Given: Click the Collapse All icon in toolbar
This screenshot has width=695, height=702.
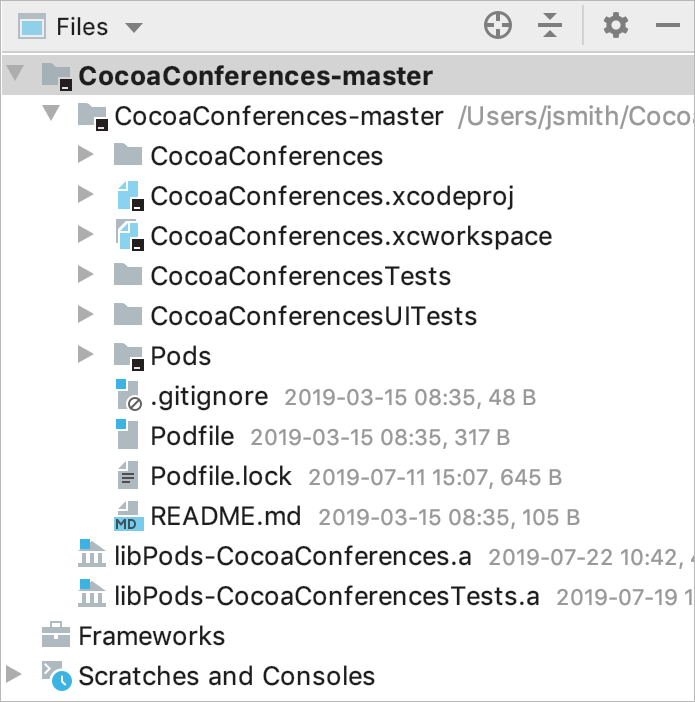Looking at the screenshot, I should point(550,26).
